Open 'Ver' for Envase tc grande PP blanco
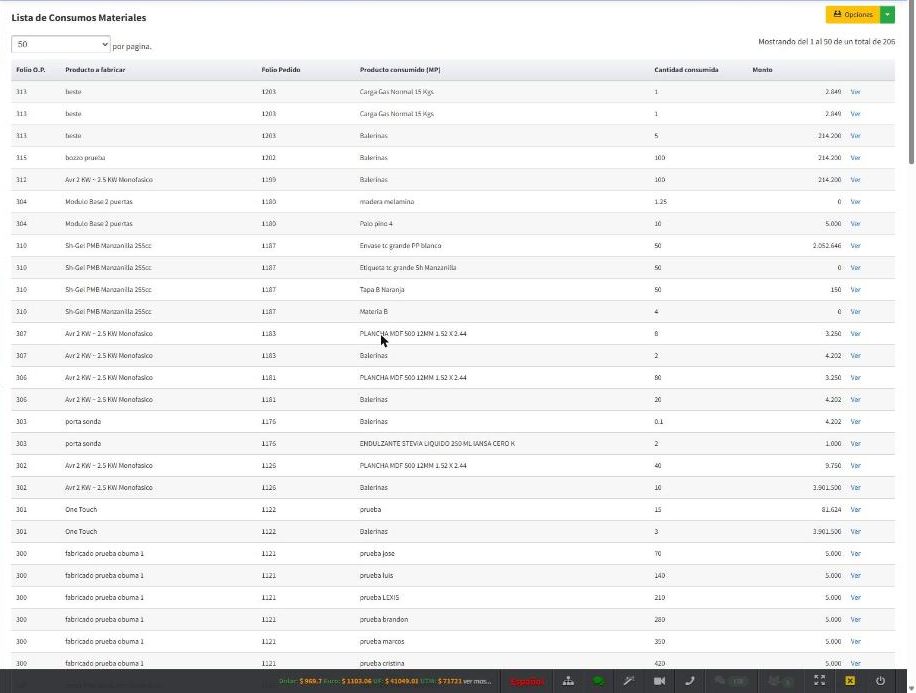The image size is (916, 693). click(855, 245)
